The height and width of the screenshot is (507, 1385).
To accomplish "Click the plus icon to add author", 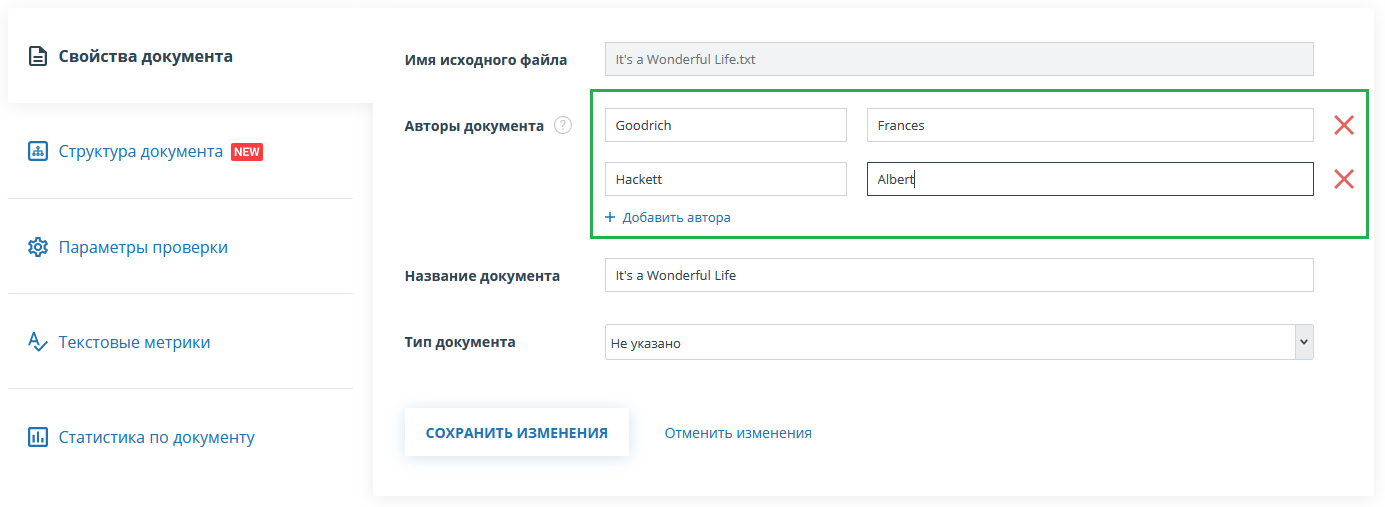I will pos(610,217).
